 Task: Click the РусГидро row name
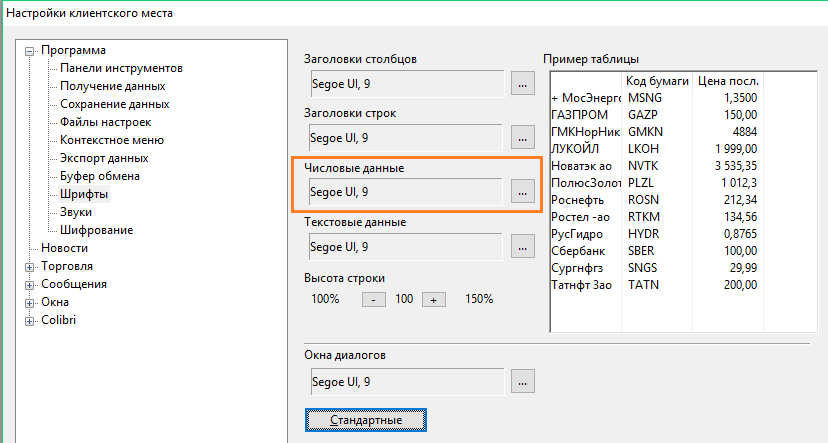(577, 234)
